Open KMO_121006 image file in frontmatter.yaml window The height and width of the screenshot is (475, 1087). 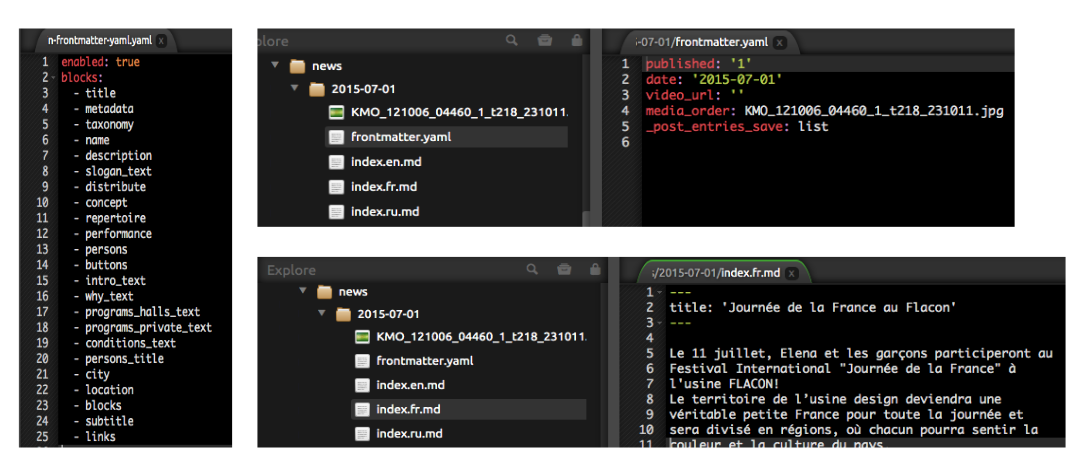coord(459,112)
